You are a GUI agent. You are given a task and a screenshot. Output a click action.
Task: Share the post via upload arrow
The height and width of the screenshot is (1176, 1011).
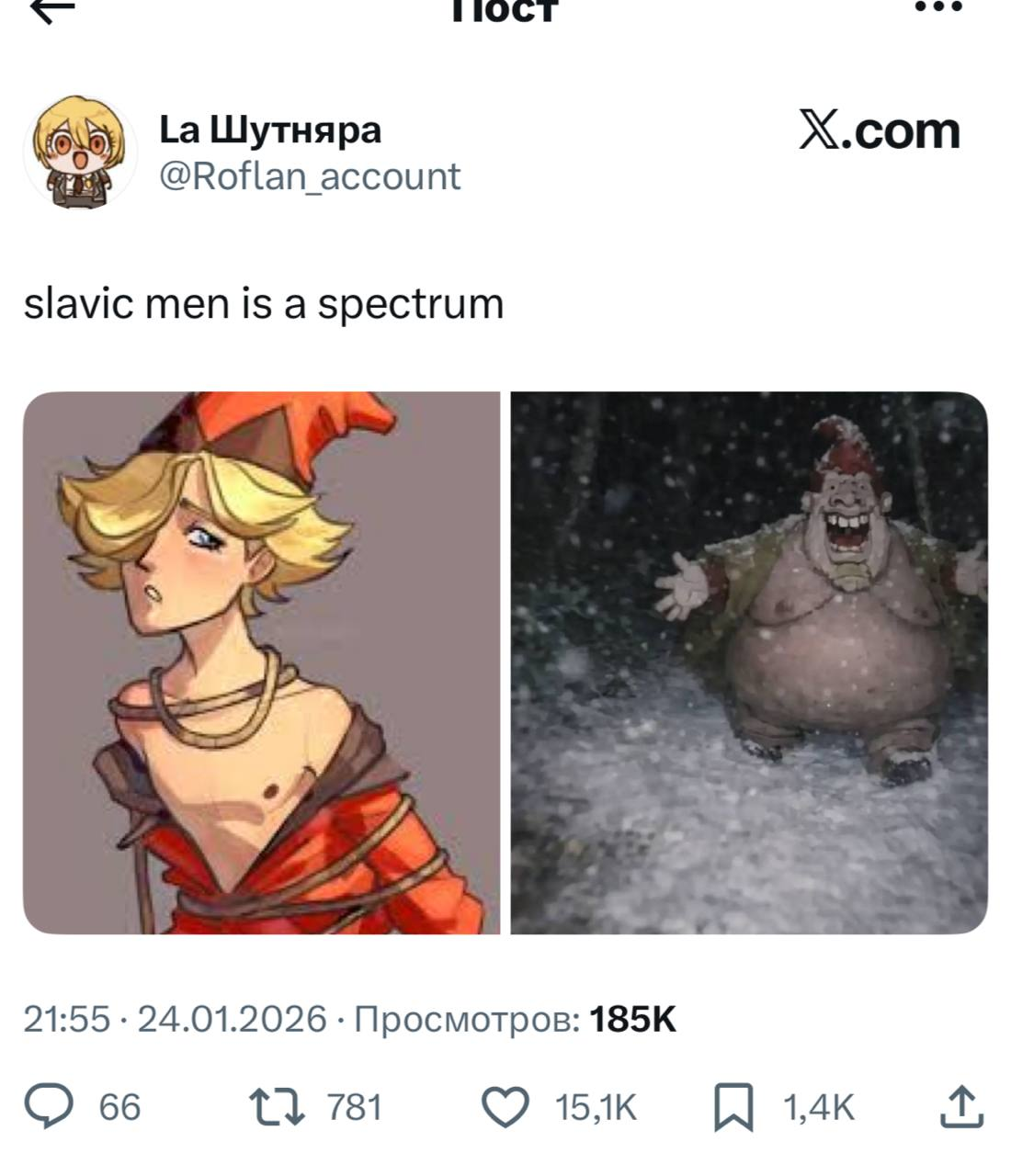click(961, 1106)
